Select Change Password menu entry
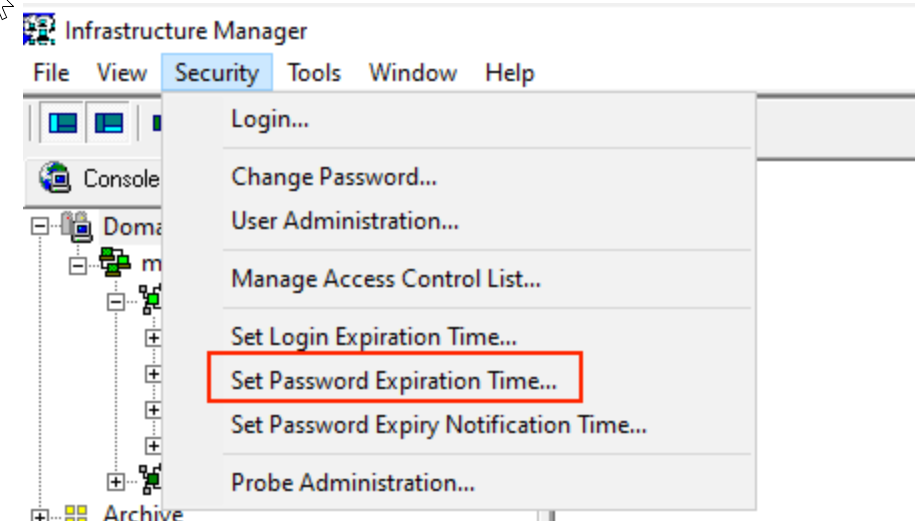Viewport: 915px width, 521px height. click(x=334, y=178)
